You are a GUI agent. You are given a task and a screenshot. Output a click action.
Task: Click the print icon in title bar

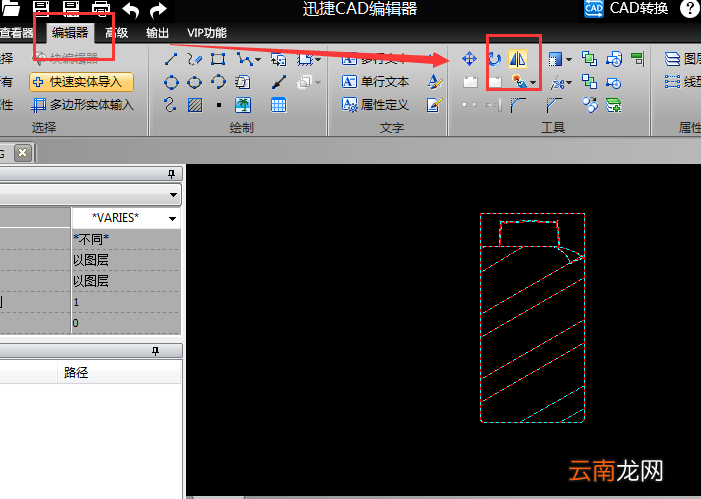pos(101,8)
